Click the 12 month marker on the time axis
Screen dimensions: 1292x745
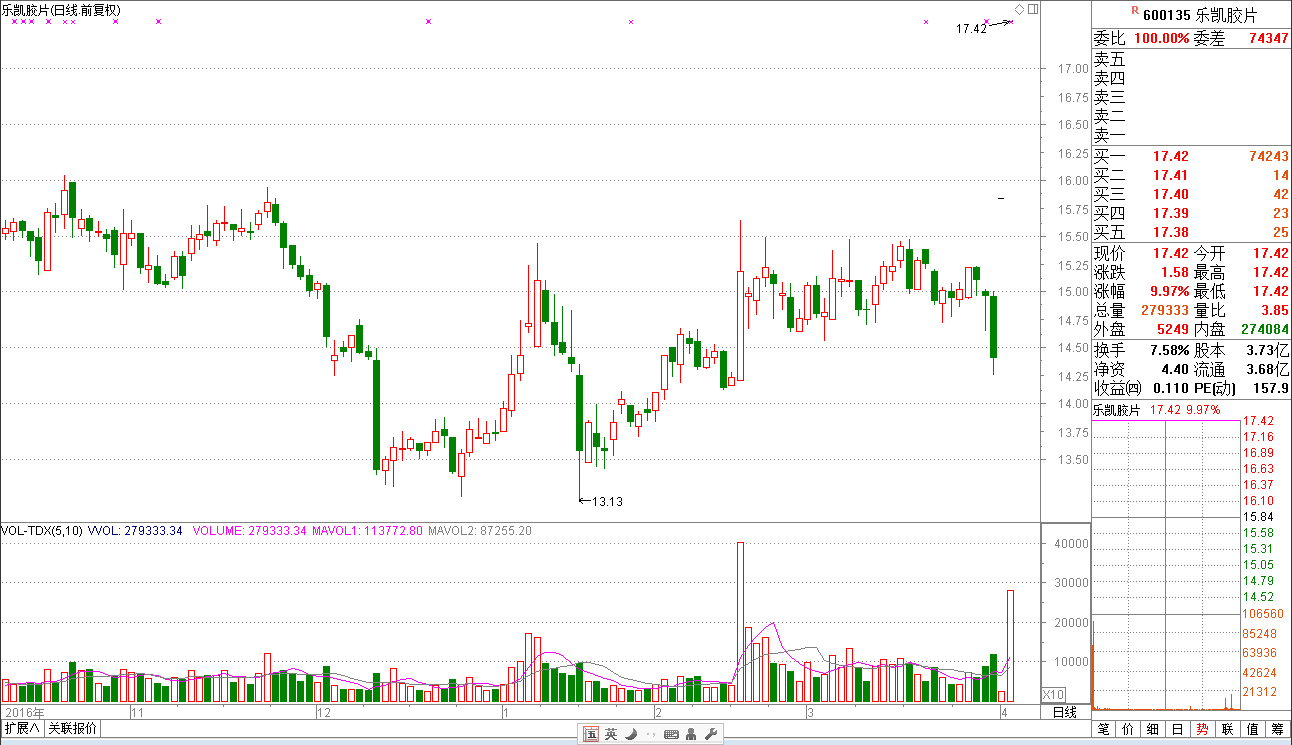[x=323, y=712]
